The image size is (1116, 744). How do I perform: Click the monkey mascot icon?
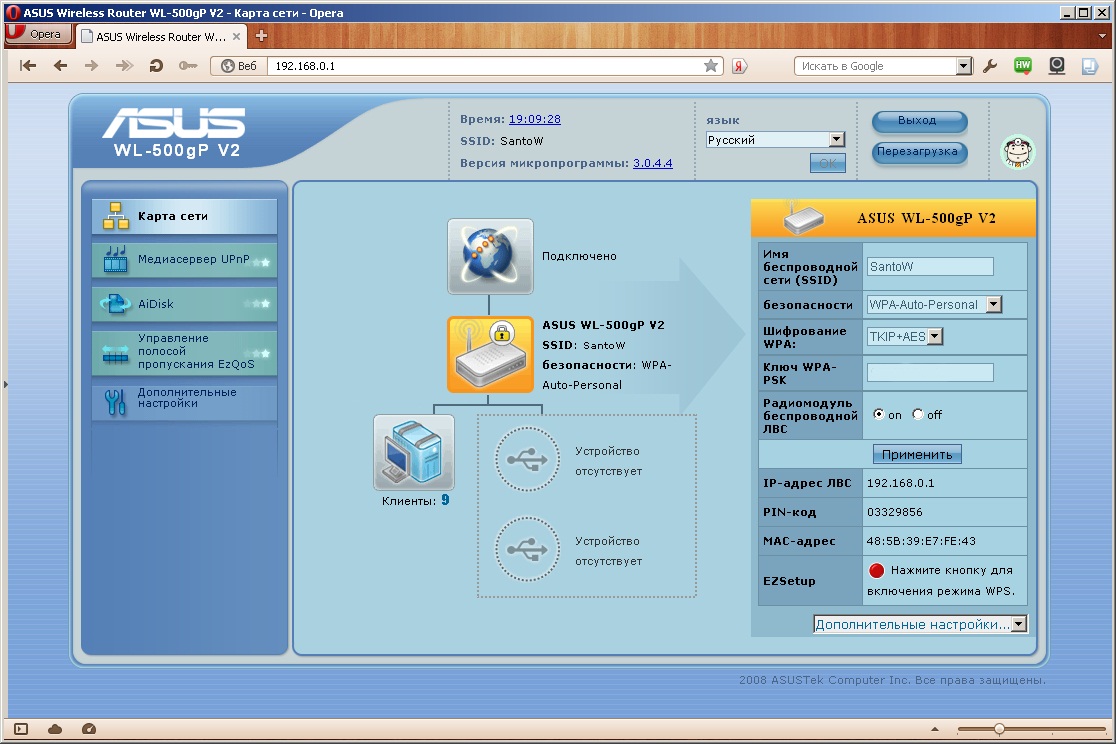point(1018,152)
